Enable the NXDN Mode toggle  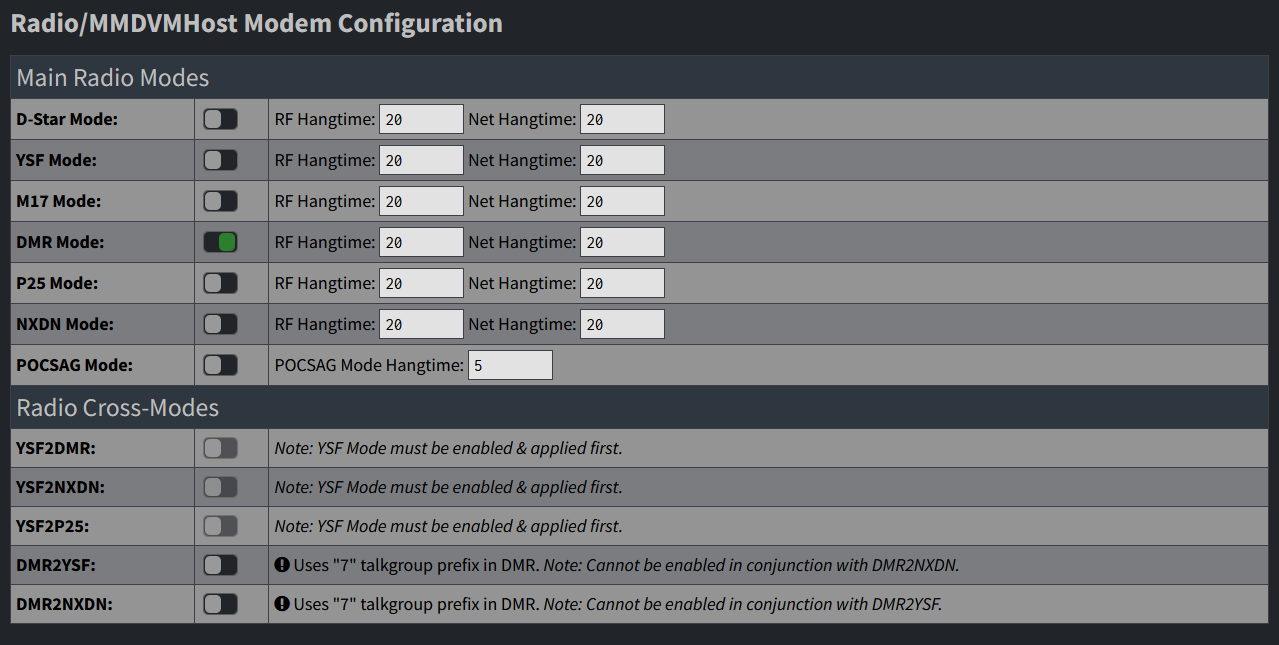[220, 324]
